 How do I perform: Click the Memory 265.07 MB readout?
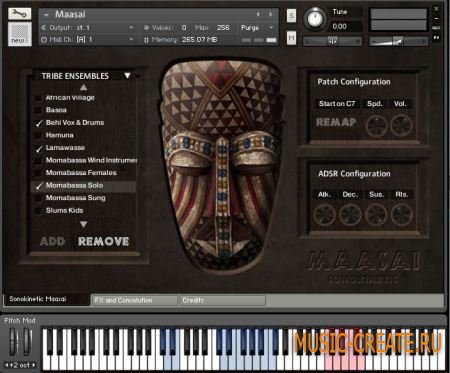(199, 40)
